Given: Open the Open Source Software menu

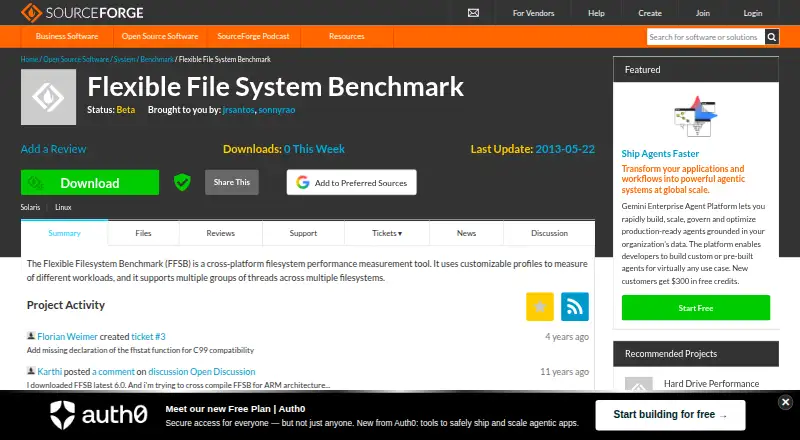Looking at the screenshot, I should click(x=160, y=36).
